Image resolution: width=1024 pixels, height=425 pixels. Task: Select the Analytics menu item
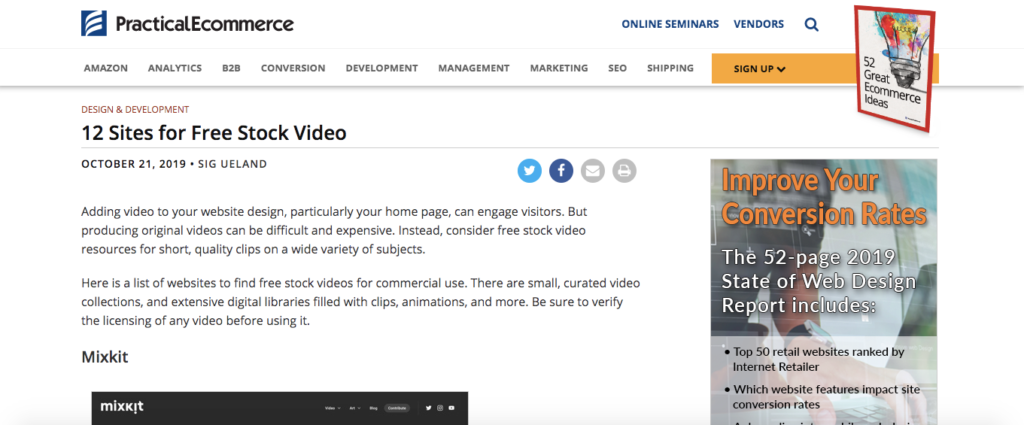(175, 68)
